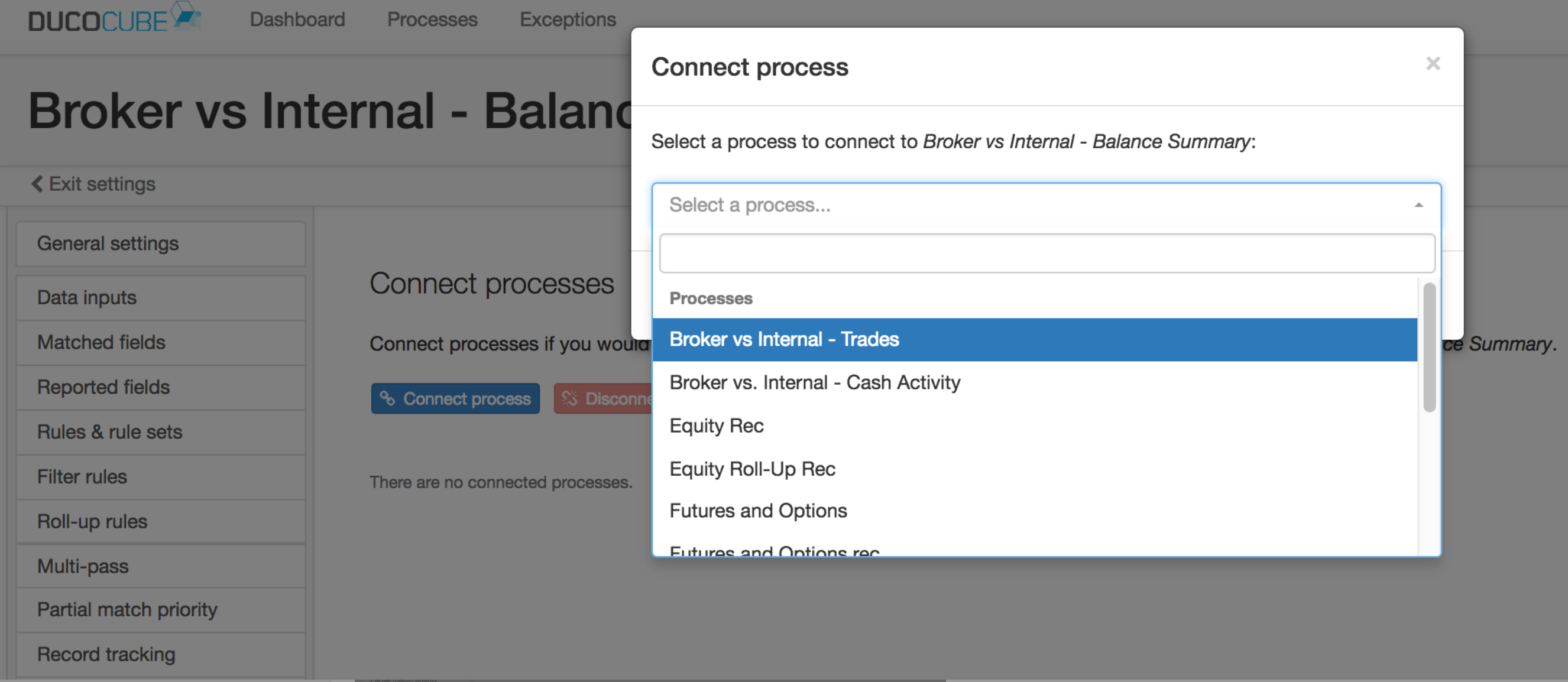1568x682 pixels.
Task: Click the process list scrollbar thumb
Action: click(x=1429, y=348)
